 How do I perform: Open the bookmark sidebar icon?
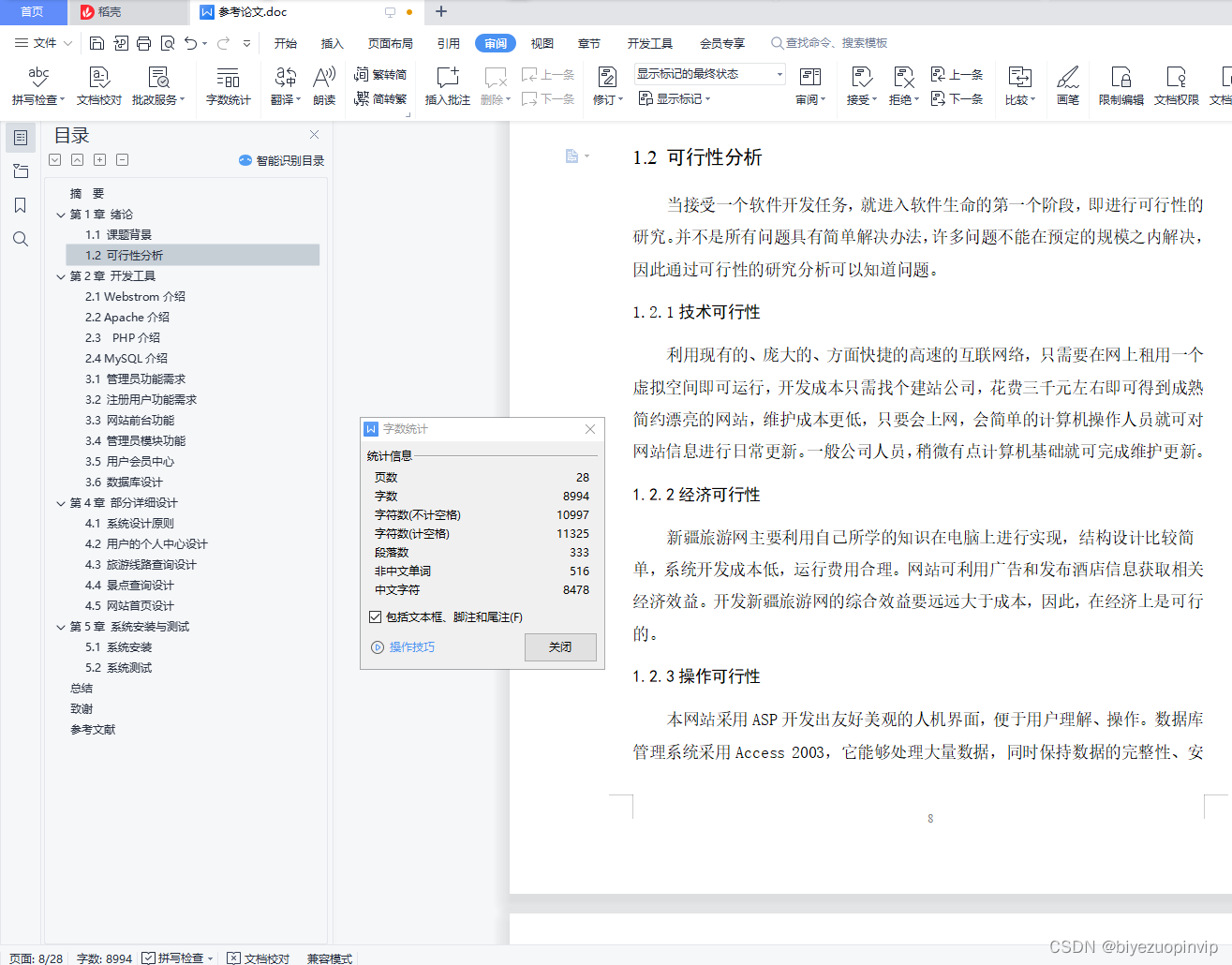21,205
